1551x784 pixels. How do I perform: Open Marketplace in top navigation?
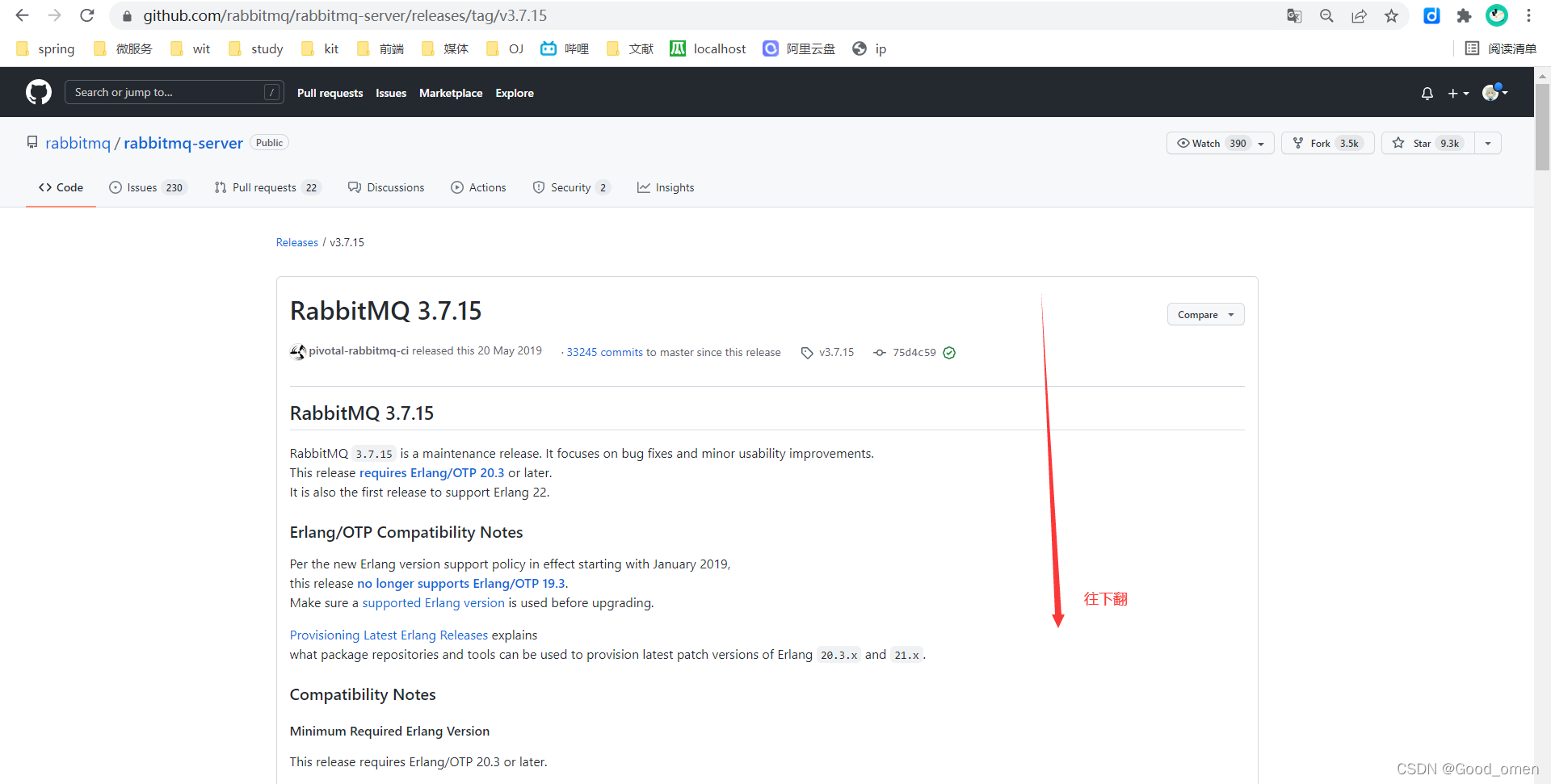(x=451, y=93)
